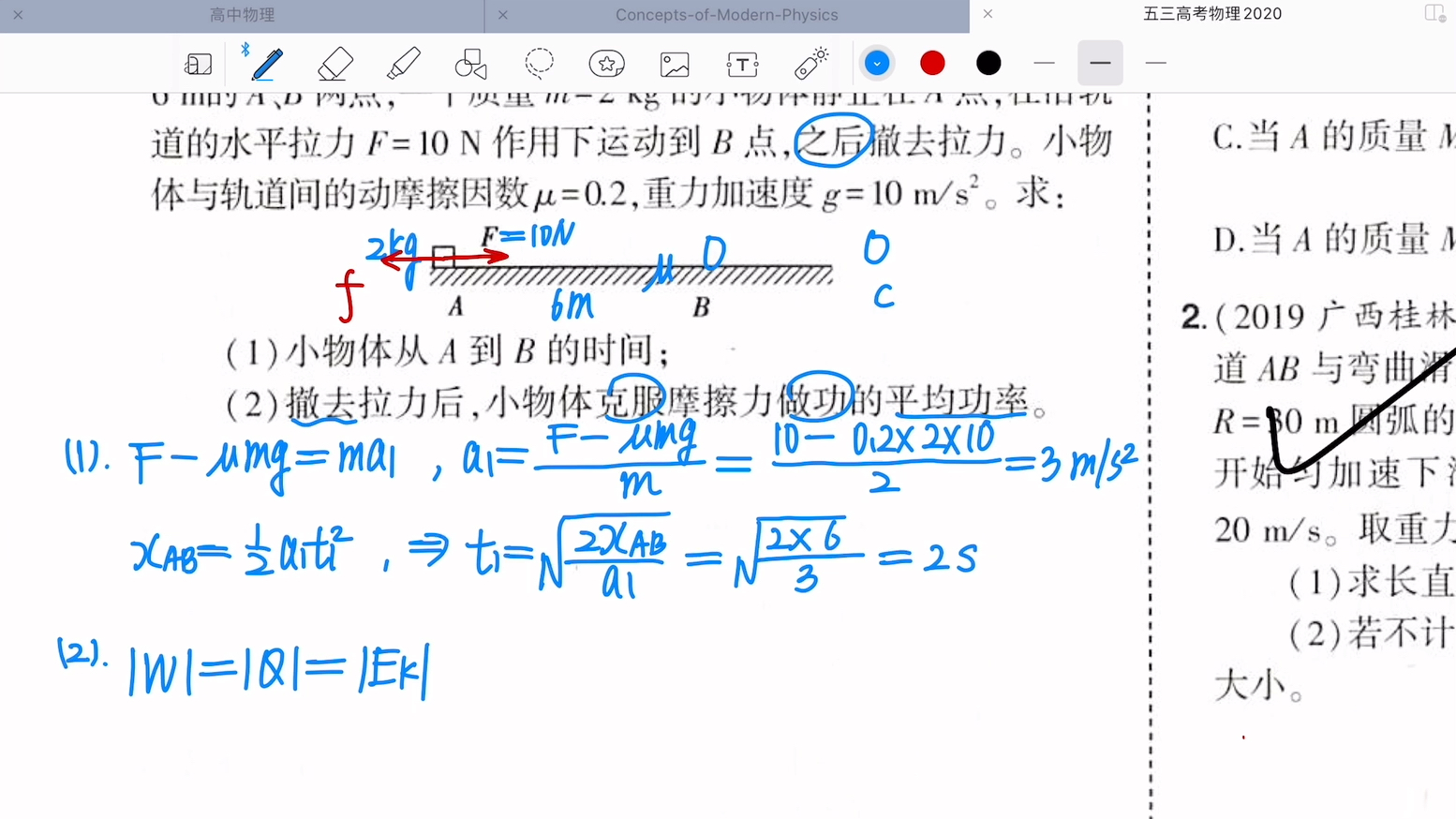Open the blue color options dropdown

pyautogui.click(x=876, y=63)
